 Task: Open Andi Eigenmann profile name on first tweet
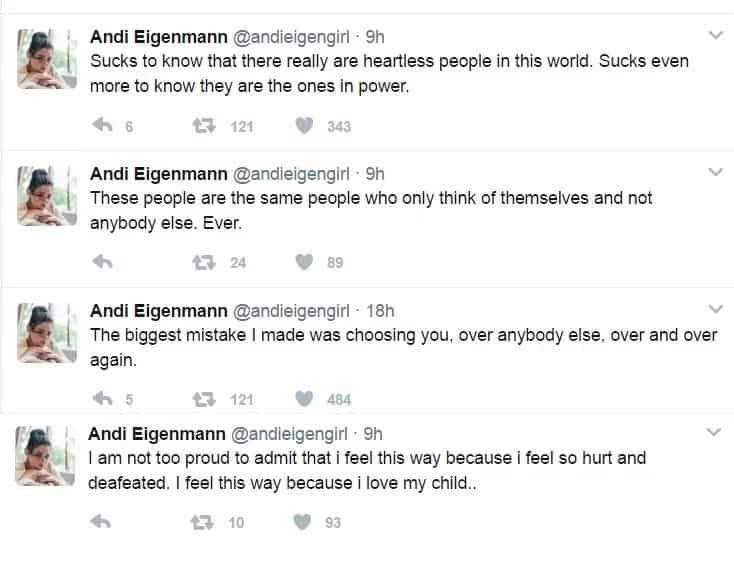coord(159,37)
